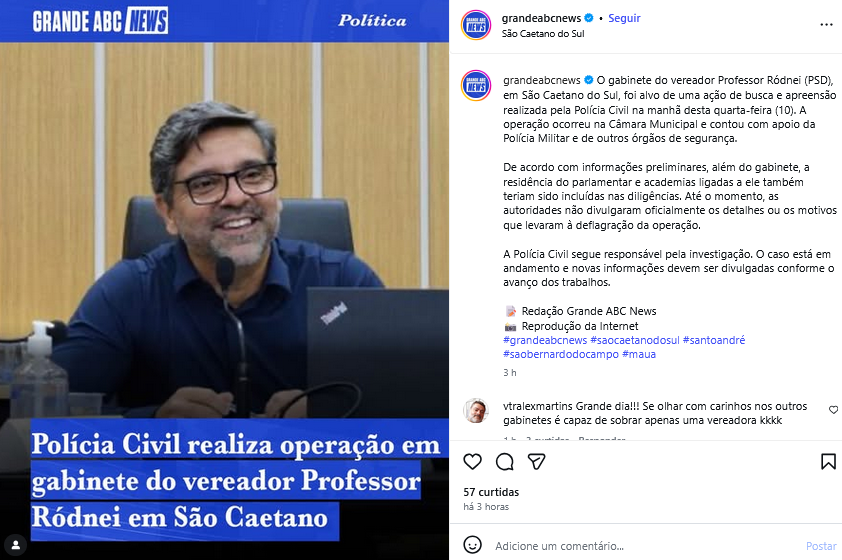Click grandeabcnews avatar beside caption
The image size is (842, 560).
point(476,85)
